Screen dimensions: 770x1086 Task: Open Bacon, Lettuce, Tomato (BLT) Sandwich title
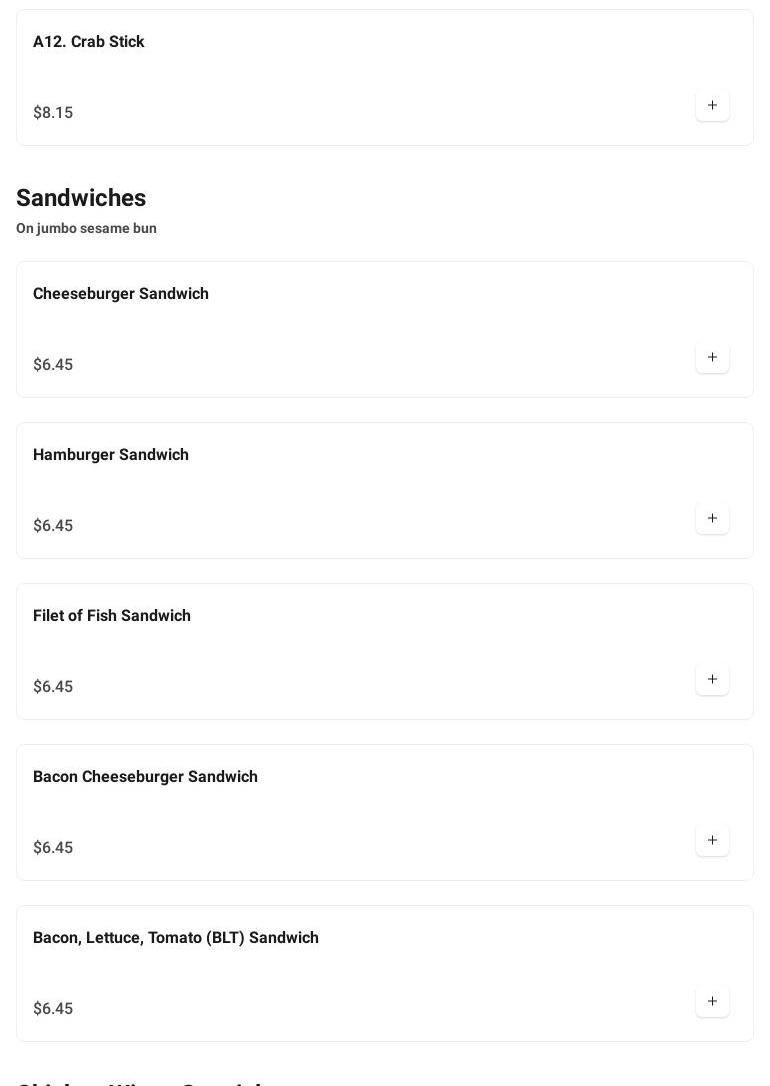pyautogui.click(x=176, y=938)
